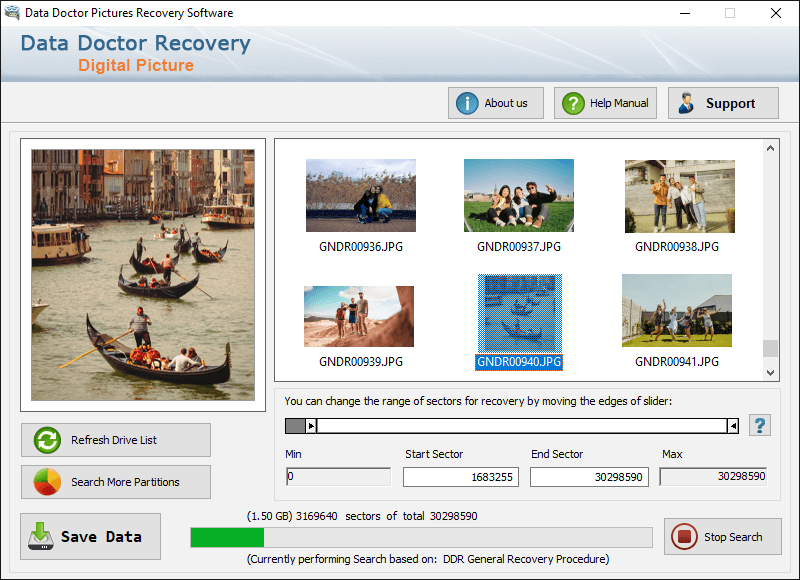
Task: Click the GNDR00936.JPG file name label
Action: pyautogui.click(x=361, y=247)
